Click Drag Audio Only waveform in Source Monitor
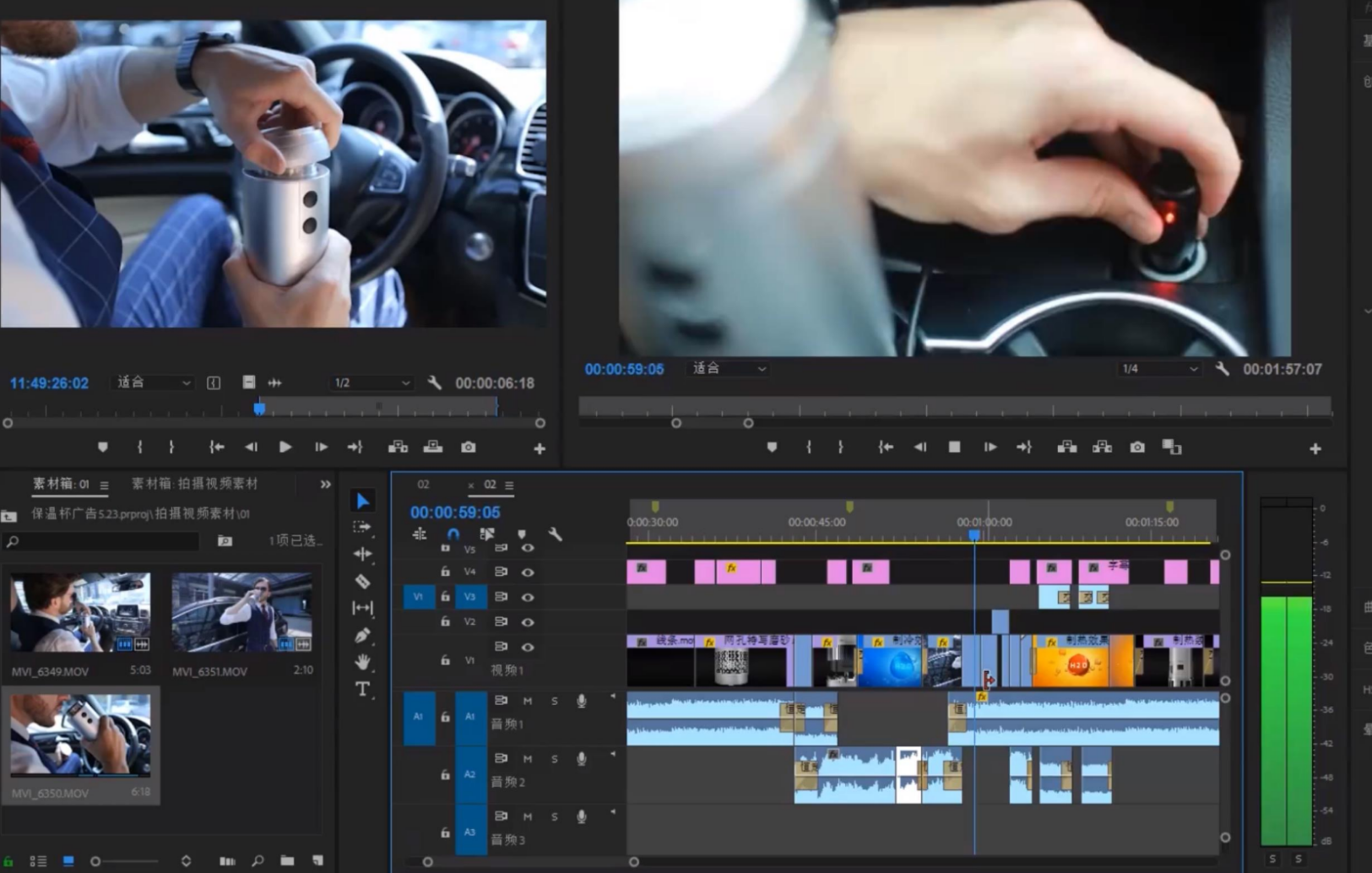This screenshot has height=873, width=1372. coord(274,382)
